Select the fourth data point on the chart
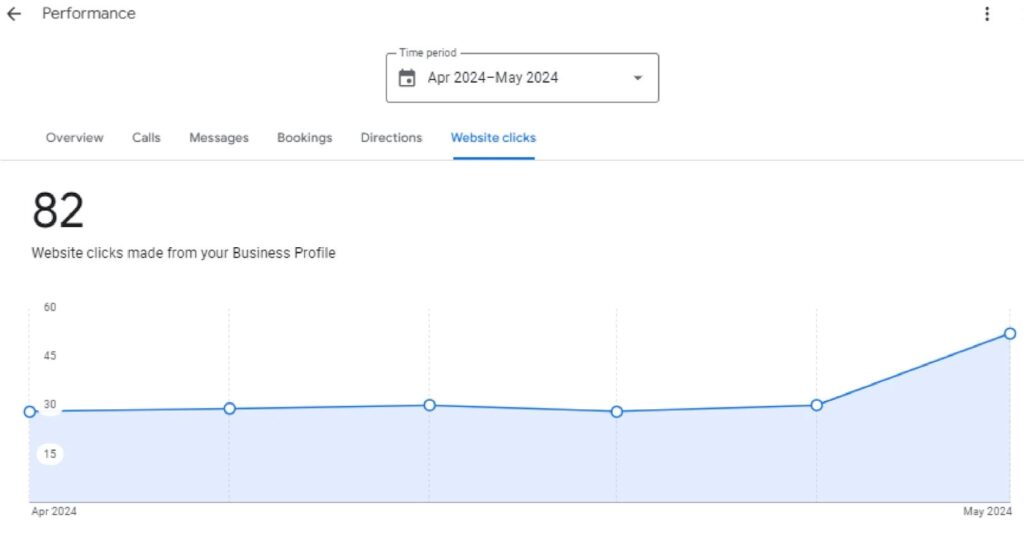Viewport: 1024px width, 545px height. [617, 411]
